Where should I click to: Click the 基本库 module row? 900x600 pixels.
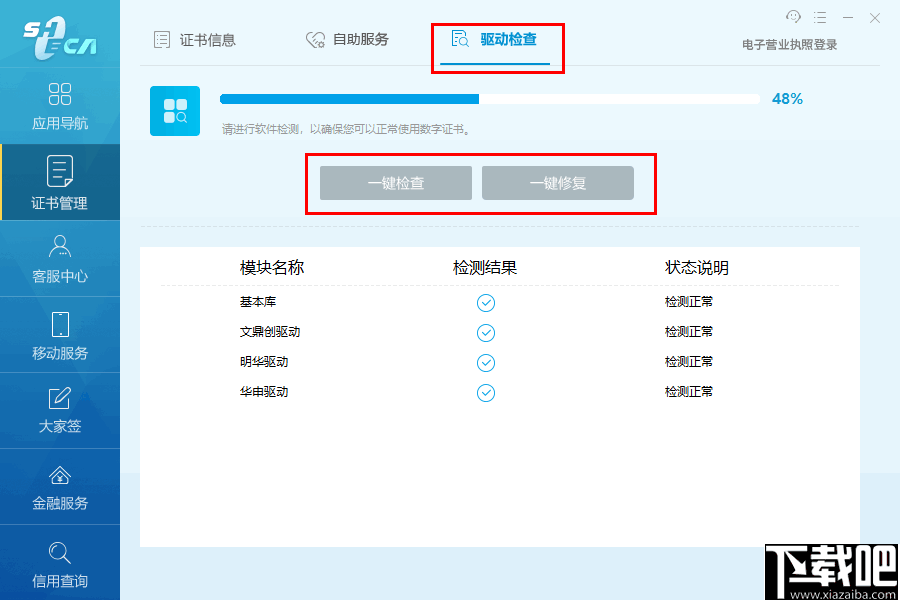click(x=499, y=302)
